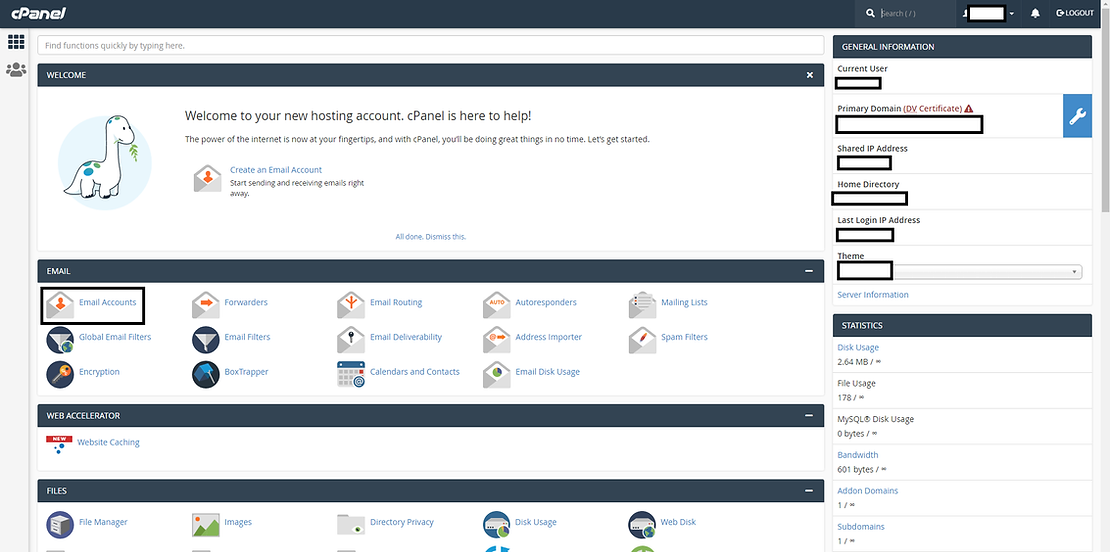Collapse the Email section
This screenshot has height=552, width=1110.
click(809, 271)
